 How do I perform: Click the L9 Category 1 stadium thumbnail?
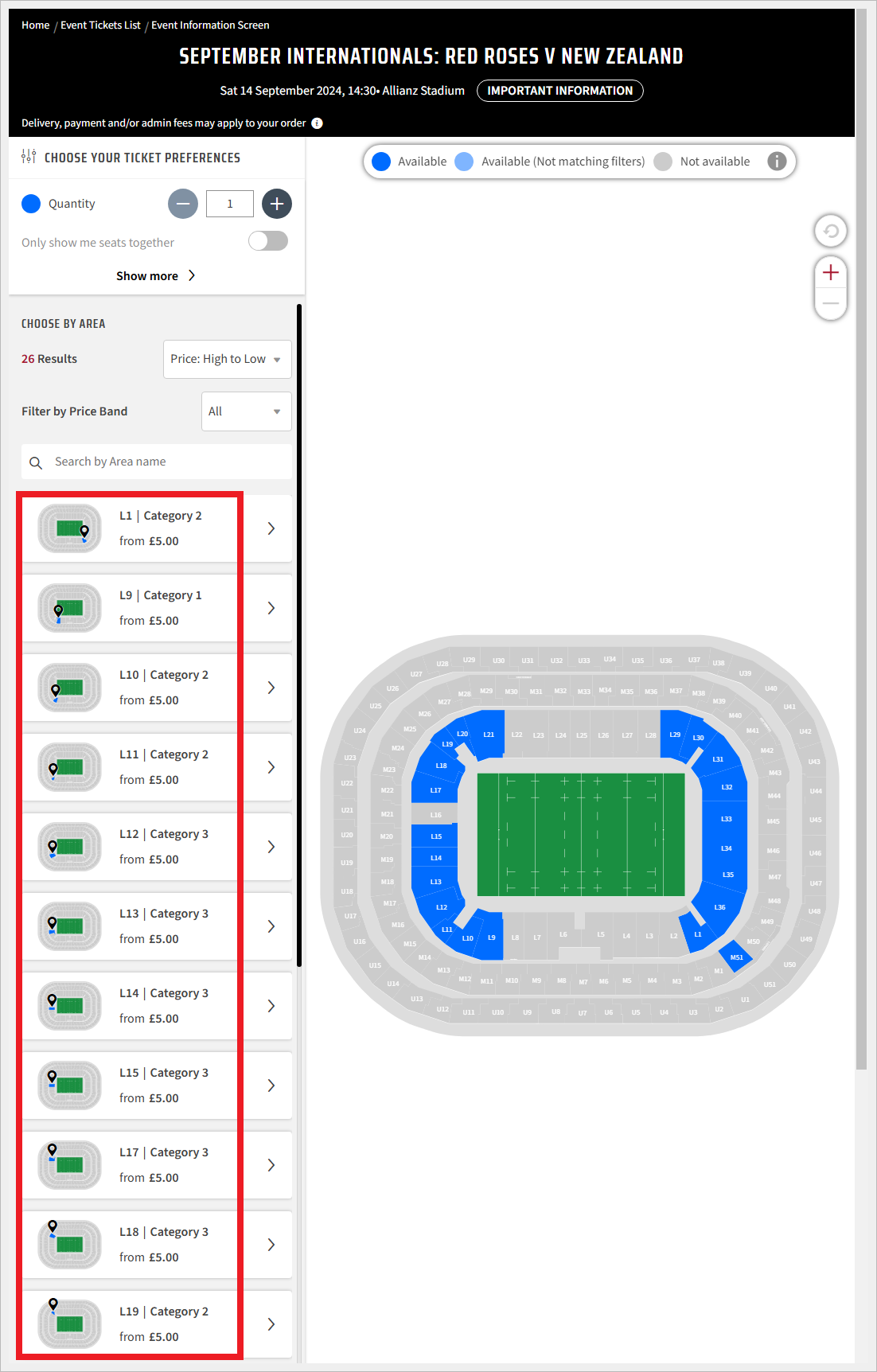click(x=70, y=608)
